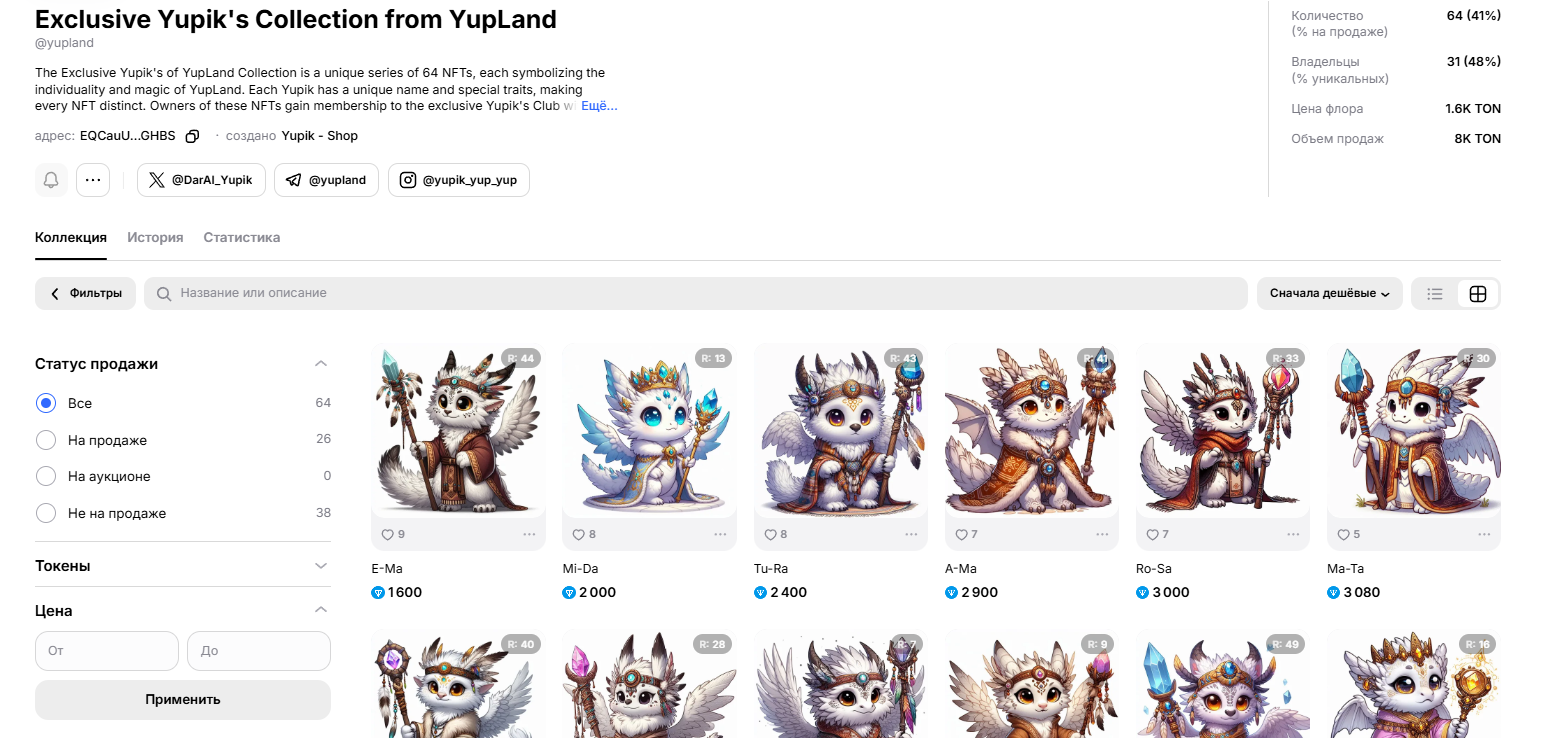This screenshot has height=738, width=1562.
Task: Like the E-Ma NFT heart icon
Action: point(389,535)
